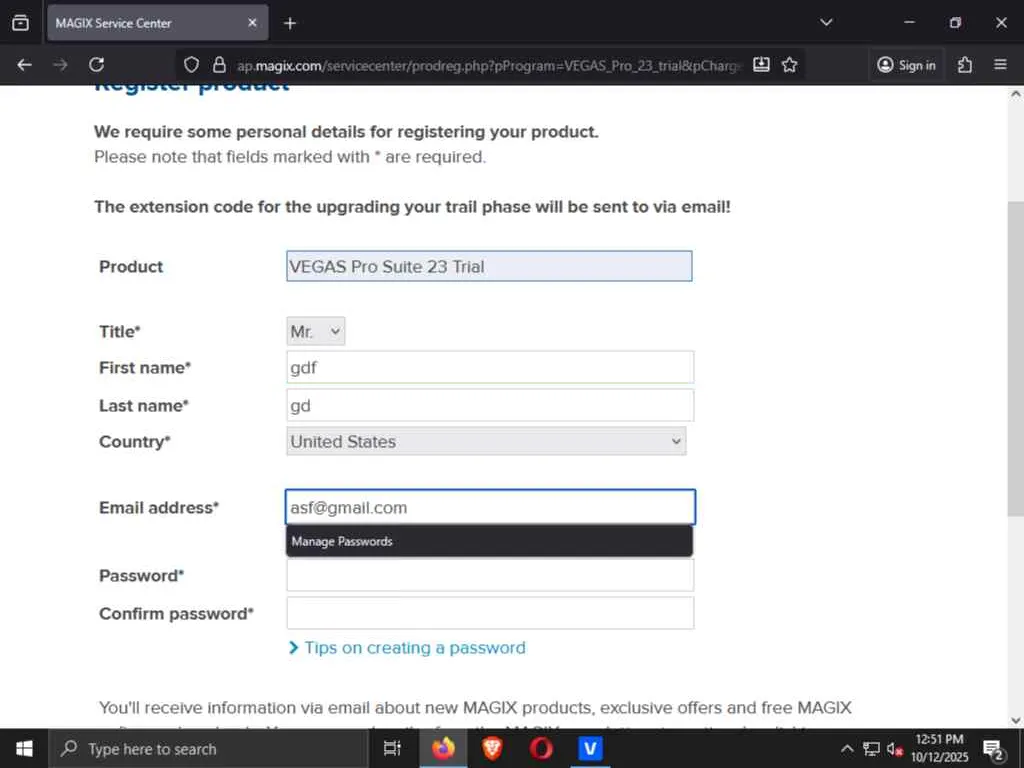Open the Title dropdown showing Mr.
This screenshot has width=1024, height=768.
pos(315,332)
